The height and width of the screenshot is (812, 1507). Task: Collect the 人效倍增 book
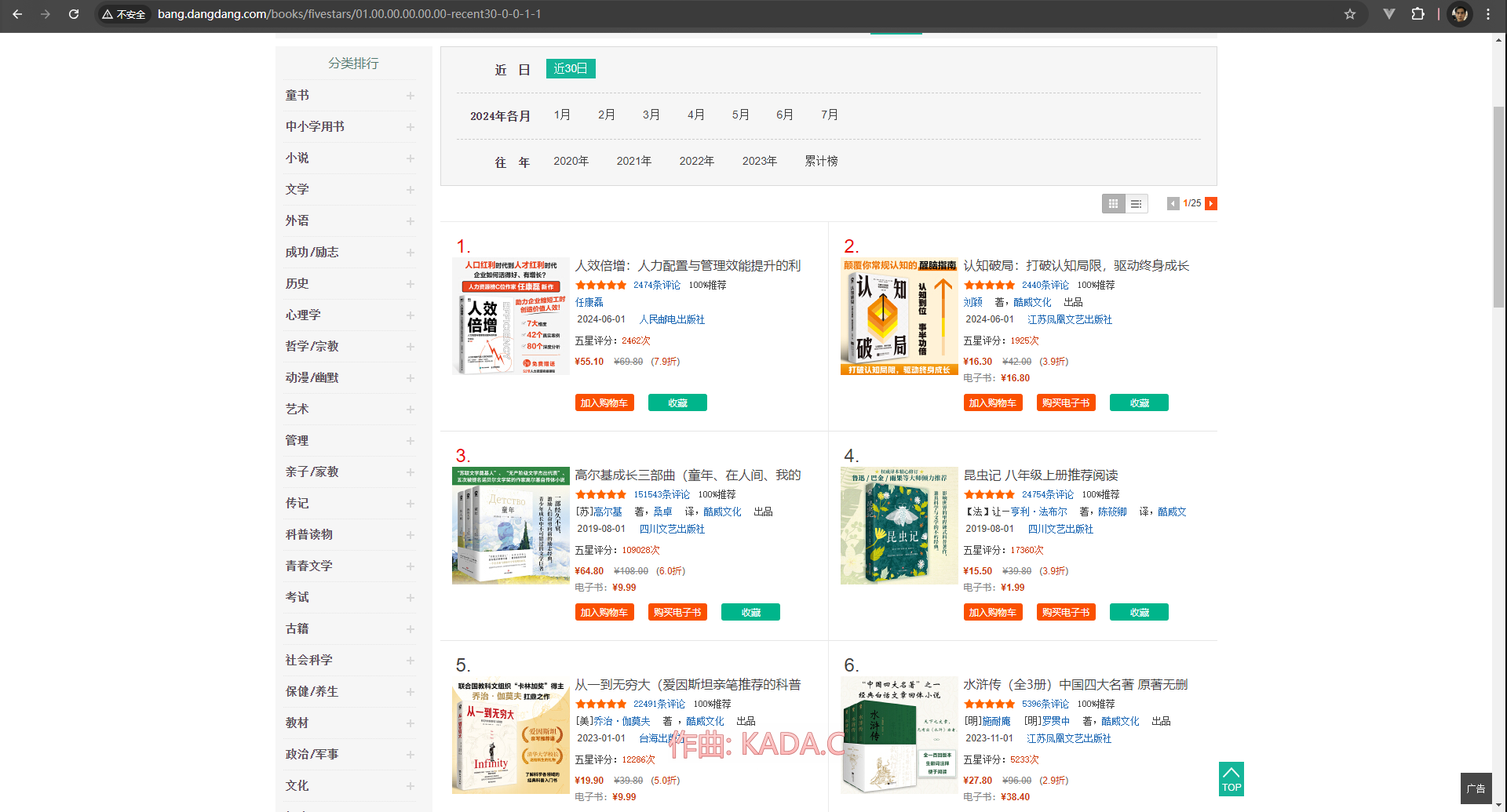tap(677, 402)
